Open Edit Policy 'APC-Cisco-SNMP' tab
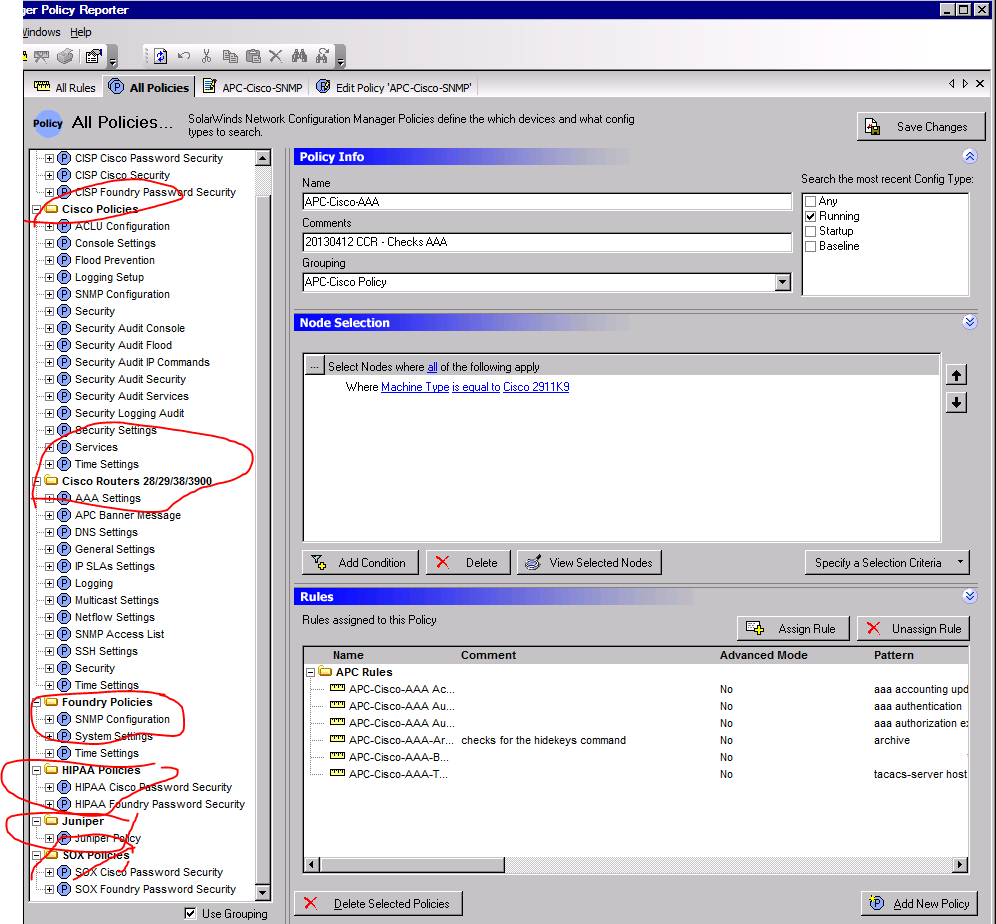Viewport: 996px width, 924px height. (x=394, y=87)
